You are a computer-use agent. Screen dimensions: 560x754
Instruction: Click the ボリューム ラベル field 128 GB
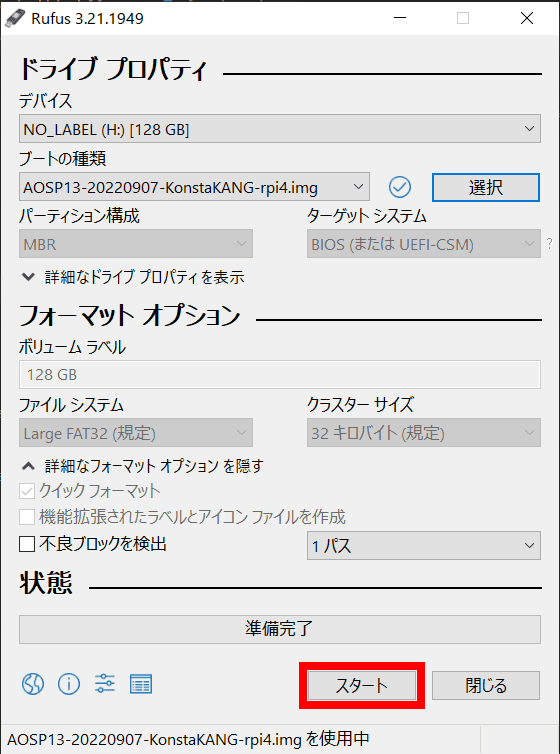pyautogui.click(x=280, y=374)
